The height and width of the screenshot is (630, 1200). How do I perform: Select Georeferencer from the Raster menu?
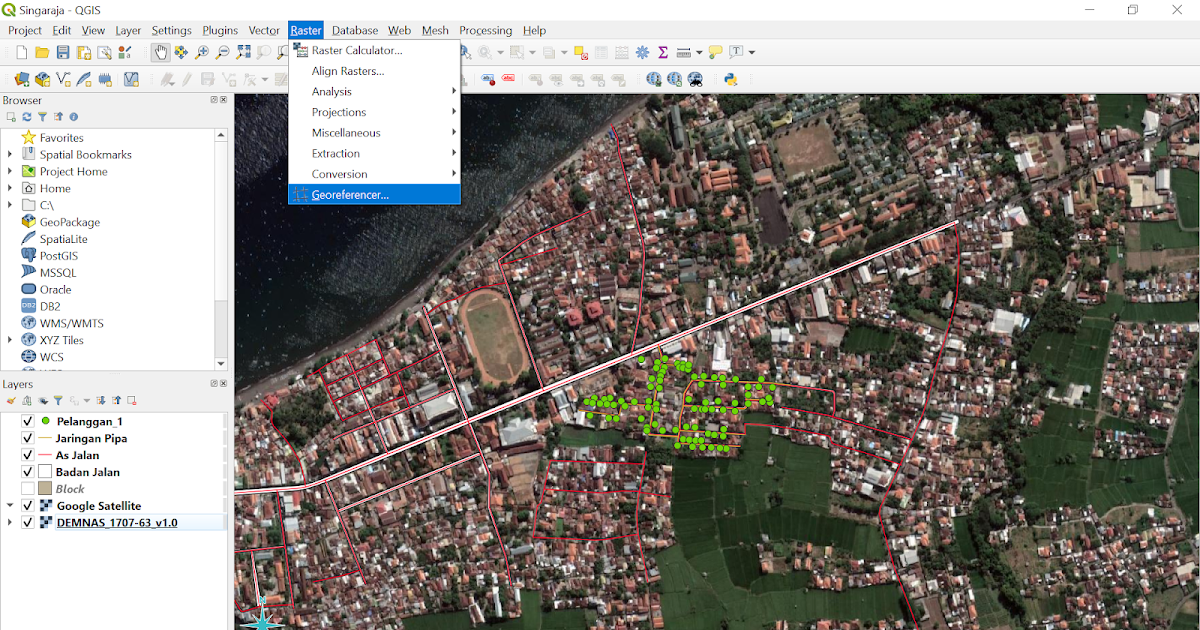(x=350, y=195)
